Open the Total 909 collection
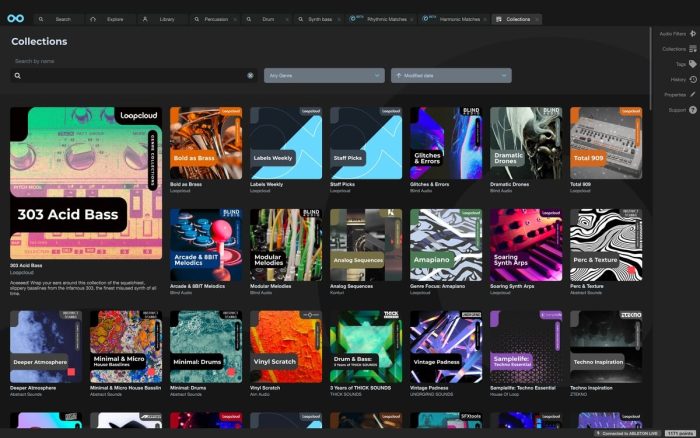This screenshot has width=700, height=438. point(606,143)
